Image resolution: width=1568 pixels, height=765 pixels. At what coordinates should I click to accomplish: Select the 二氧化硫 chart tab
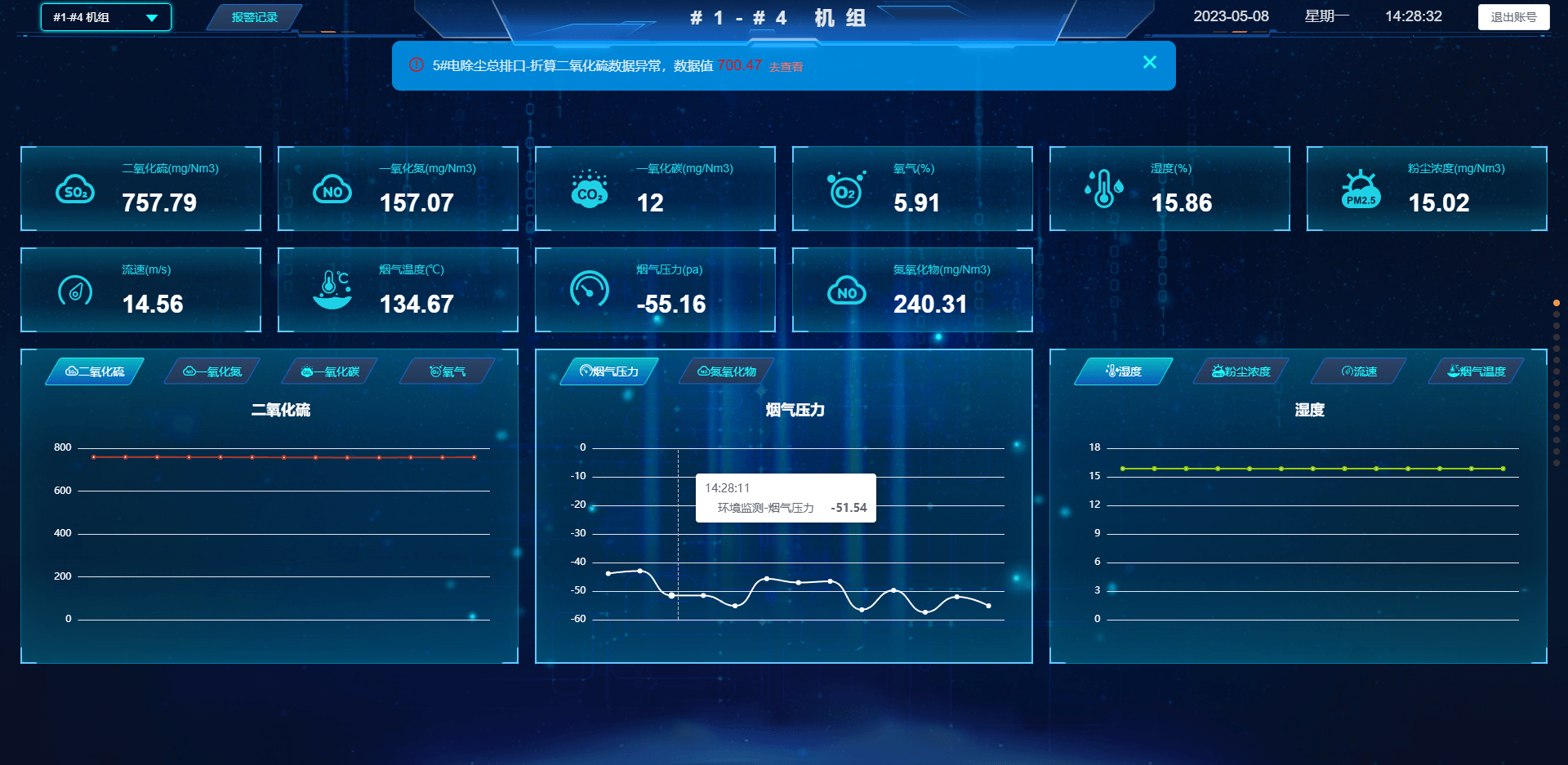pos(95,371)
